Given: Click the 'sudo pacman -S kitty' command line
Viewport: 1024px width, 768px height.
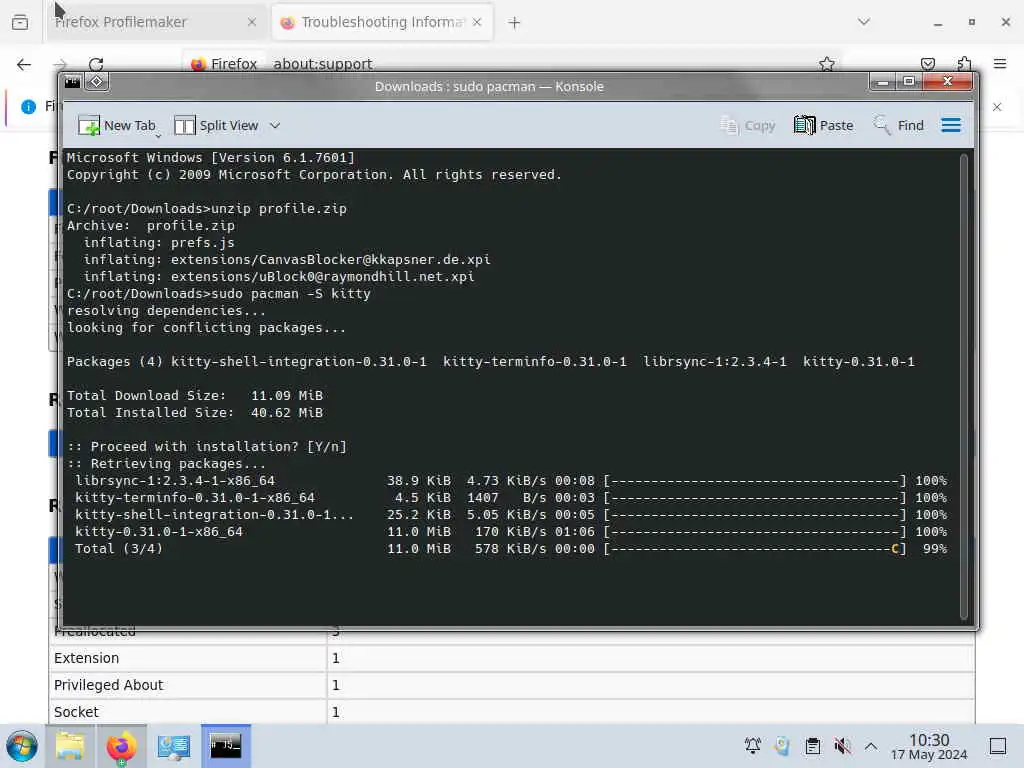Looking at the screenshot, I should [219, 294].
